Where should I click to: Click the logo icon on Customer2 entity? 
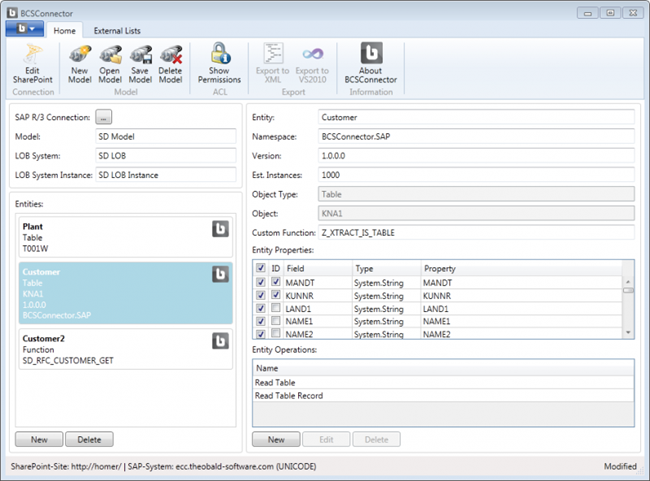click(221, 343)
